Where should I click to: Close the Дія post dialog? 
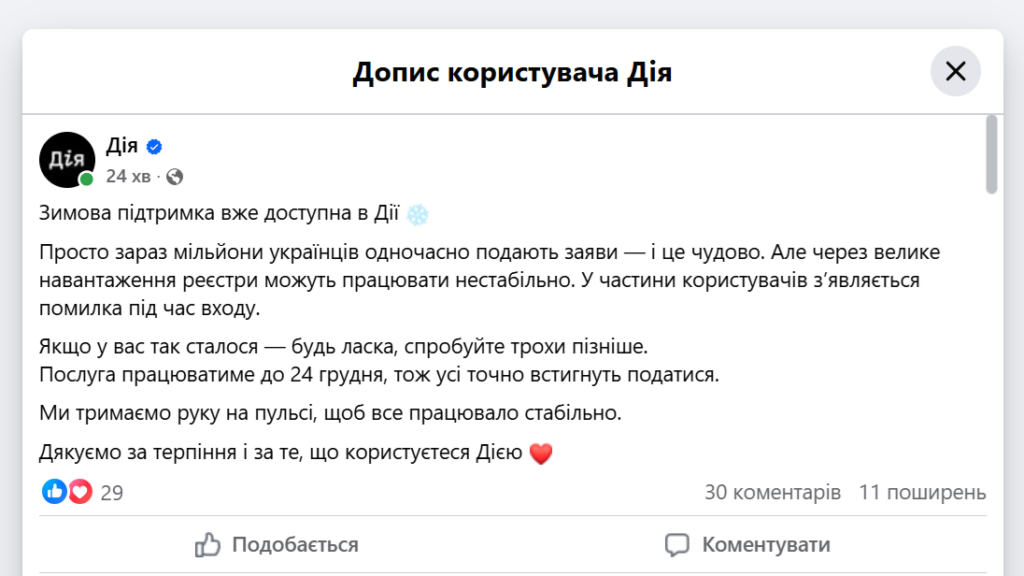[955, 71]
